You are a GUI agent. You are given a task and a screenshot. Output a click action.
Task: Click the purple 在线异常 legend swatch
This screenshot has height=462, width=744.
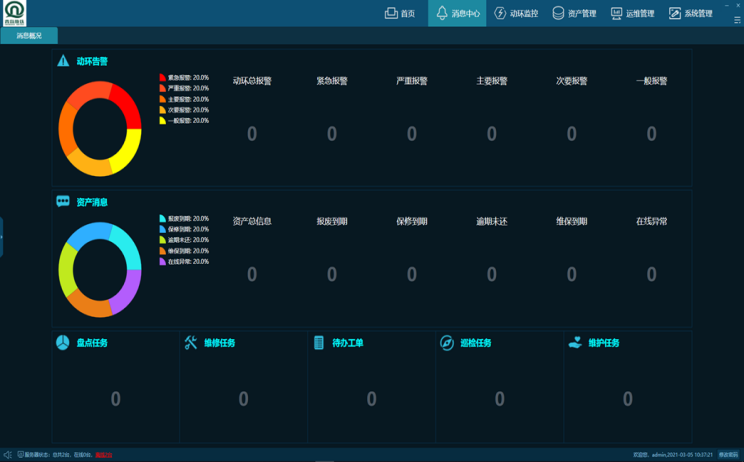coord(162,262)
